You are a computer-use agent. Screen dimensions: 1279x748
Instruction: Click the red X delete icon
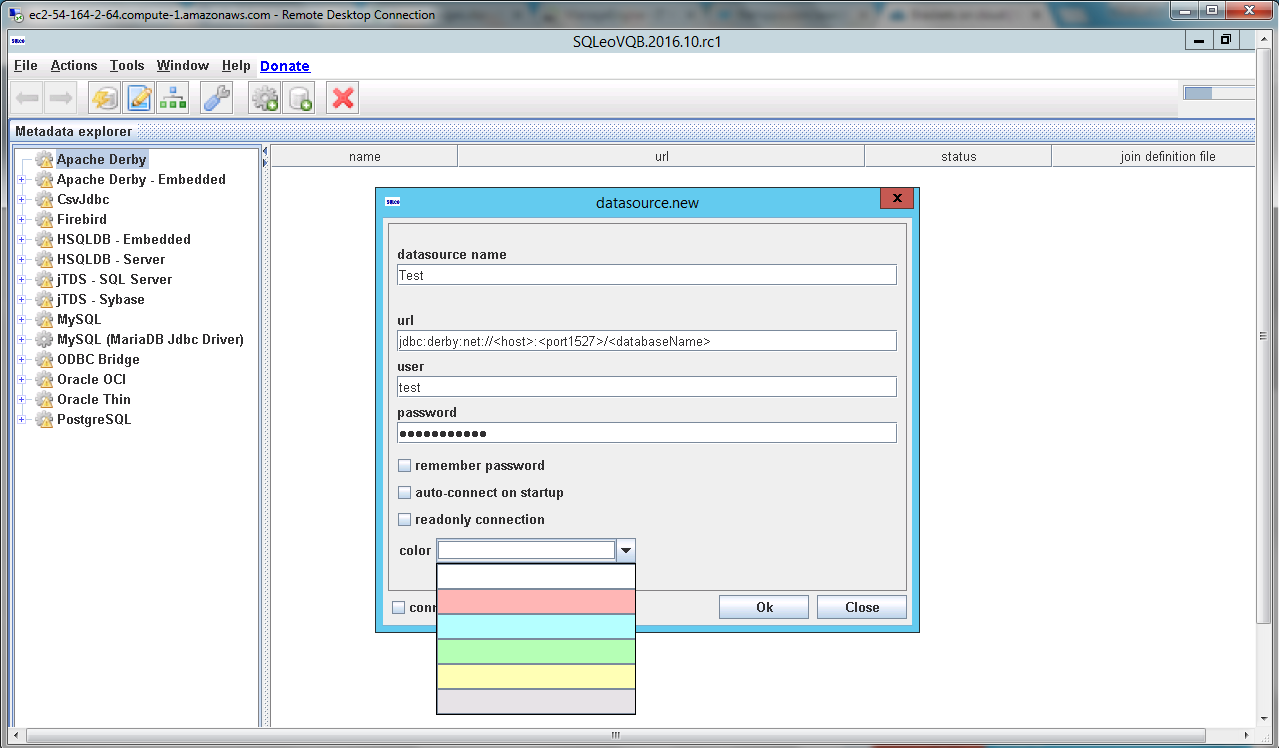[x=343, y=98]
